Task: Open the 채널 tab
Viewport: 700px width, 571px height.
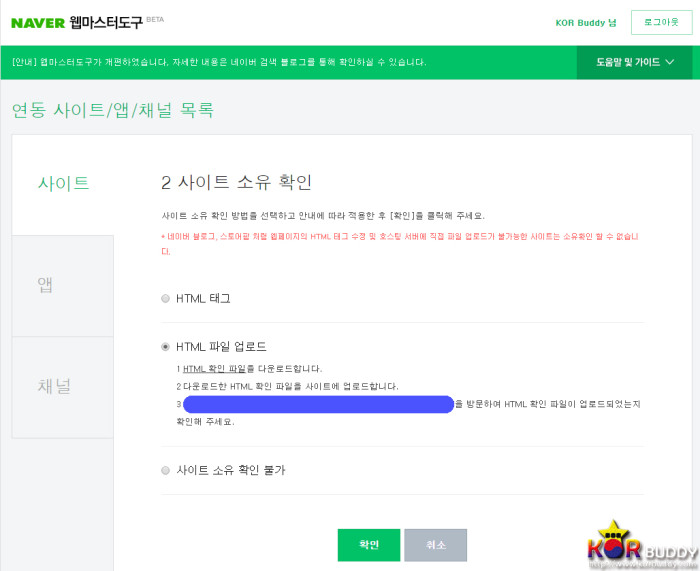Action: point(54,386)
